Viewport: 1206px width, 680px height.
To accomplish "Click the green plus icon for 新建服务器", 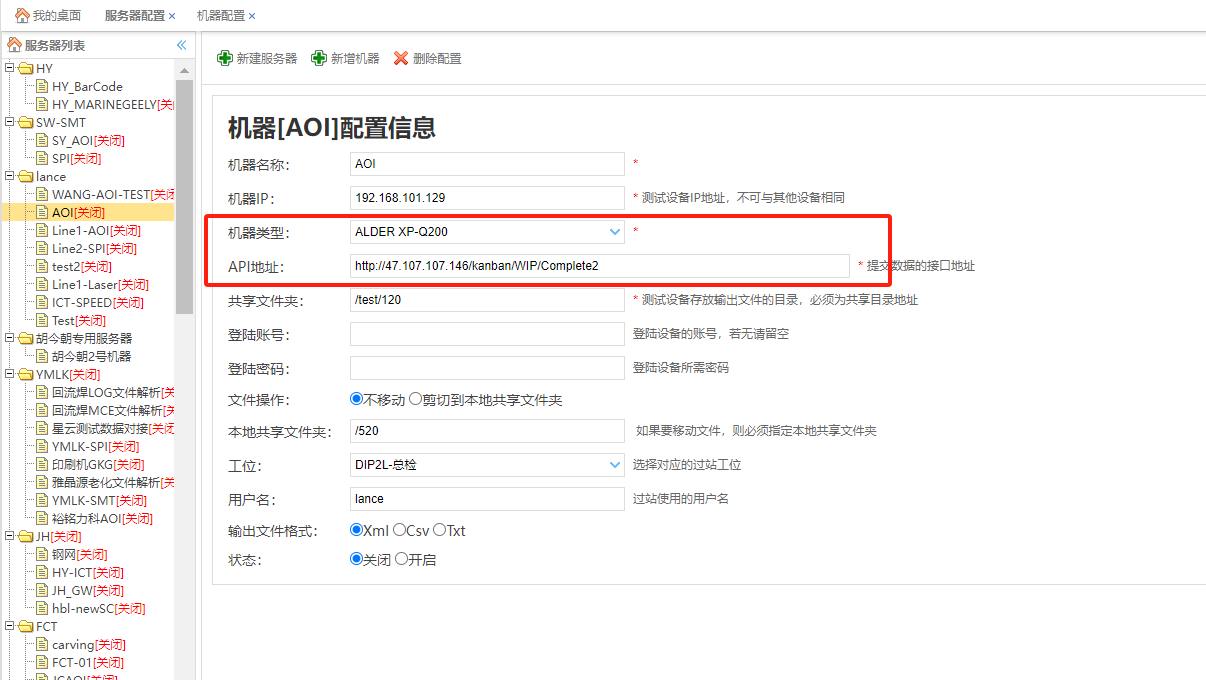I will (225, 59).
